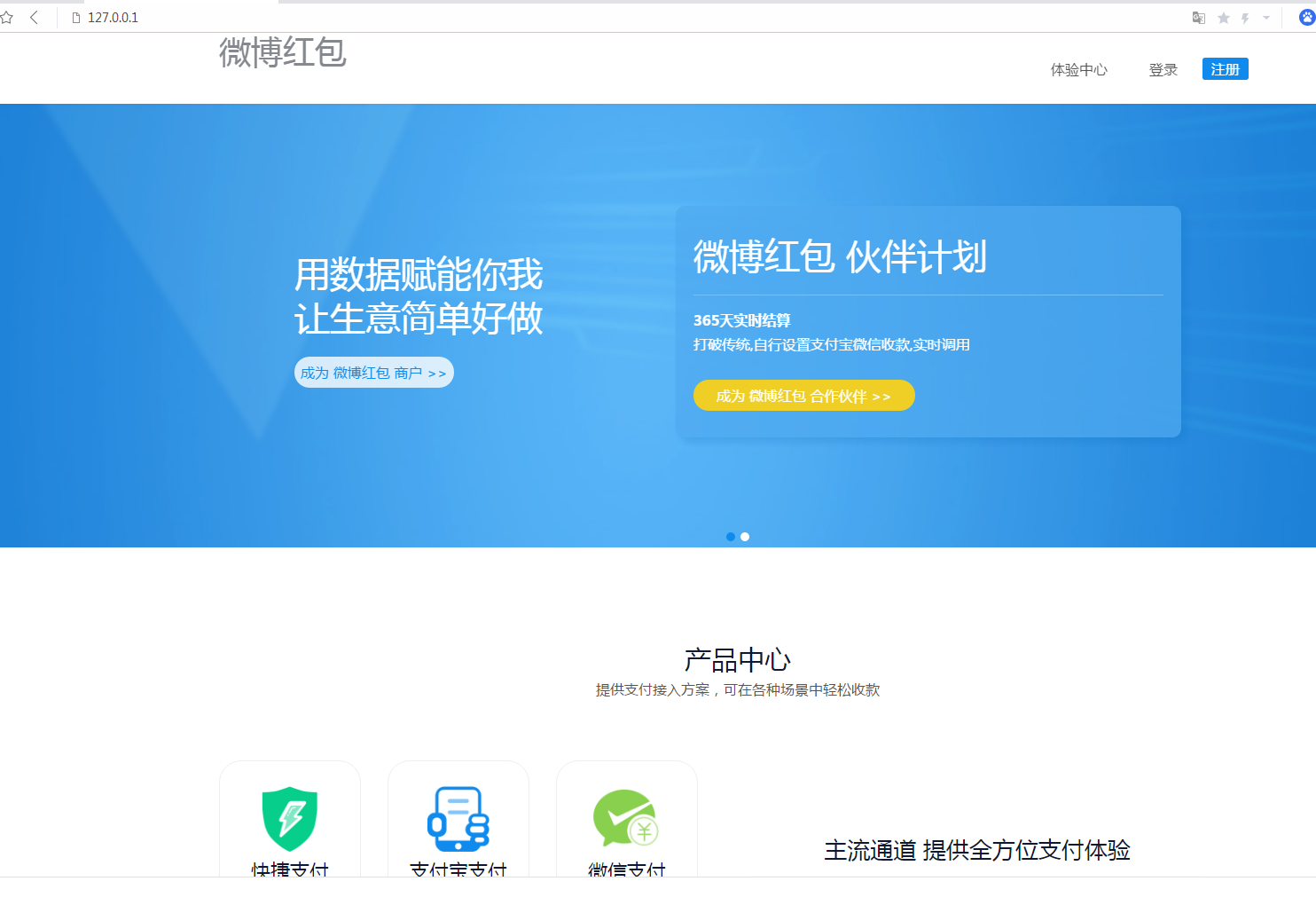Image resolution: width=1316 pixels, height=897 pixels.
Task: Click the lightning speed-mode icon
Action: 1245,18
